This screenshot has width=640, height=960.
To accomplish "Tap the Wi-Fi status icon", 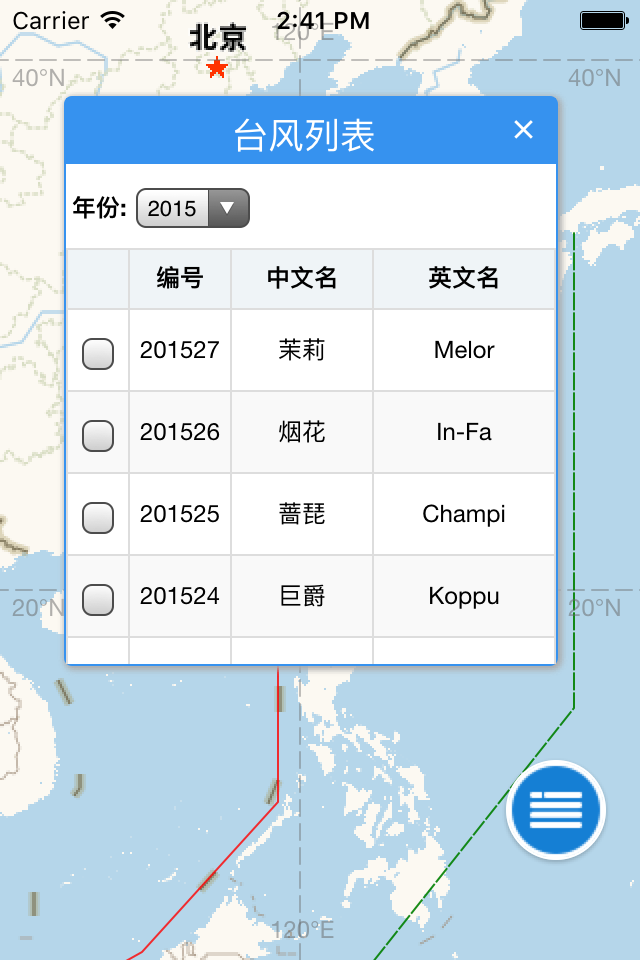I will 113,20.
